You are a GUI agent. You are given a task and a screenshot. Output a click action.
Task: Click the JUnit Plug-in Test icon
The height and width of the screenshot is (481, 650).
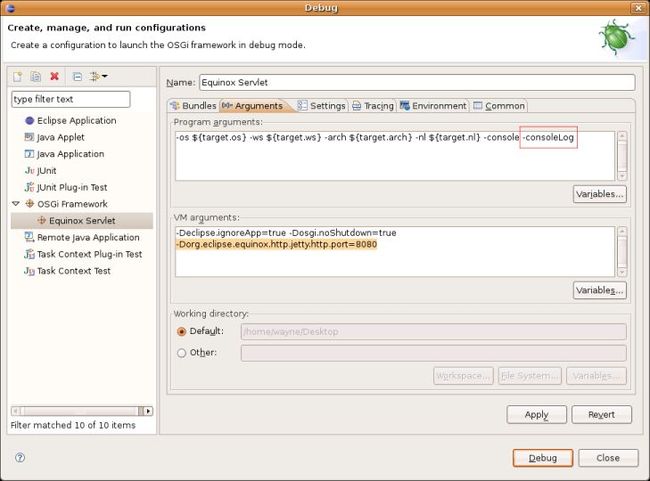pyautogui.click(x=29, y=187)
